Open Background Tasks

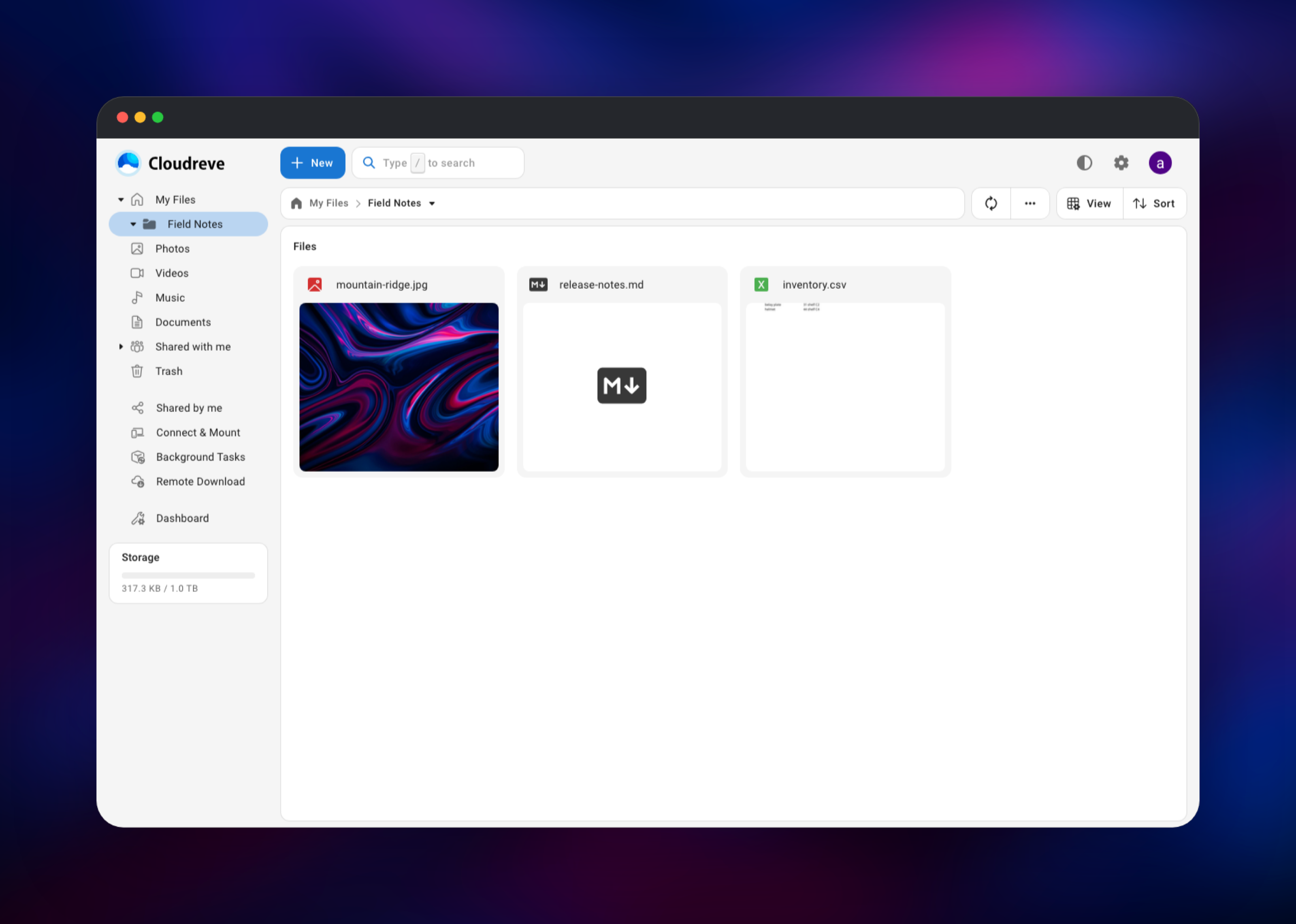point(188,457)
